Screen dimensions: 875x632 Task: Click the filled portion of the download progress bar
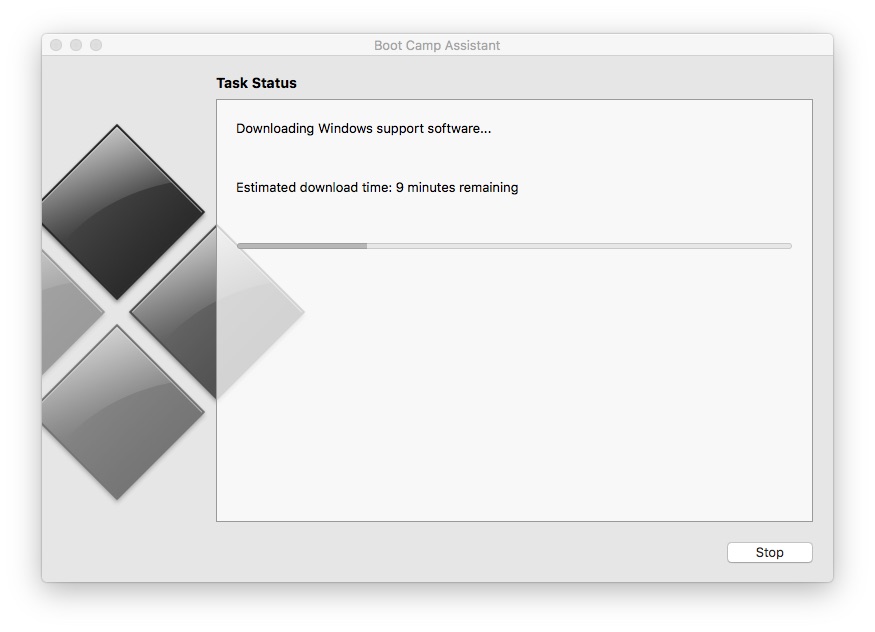click(301, 245)
